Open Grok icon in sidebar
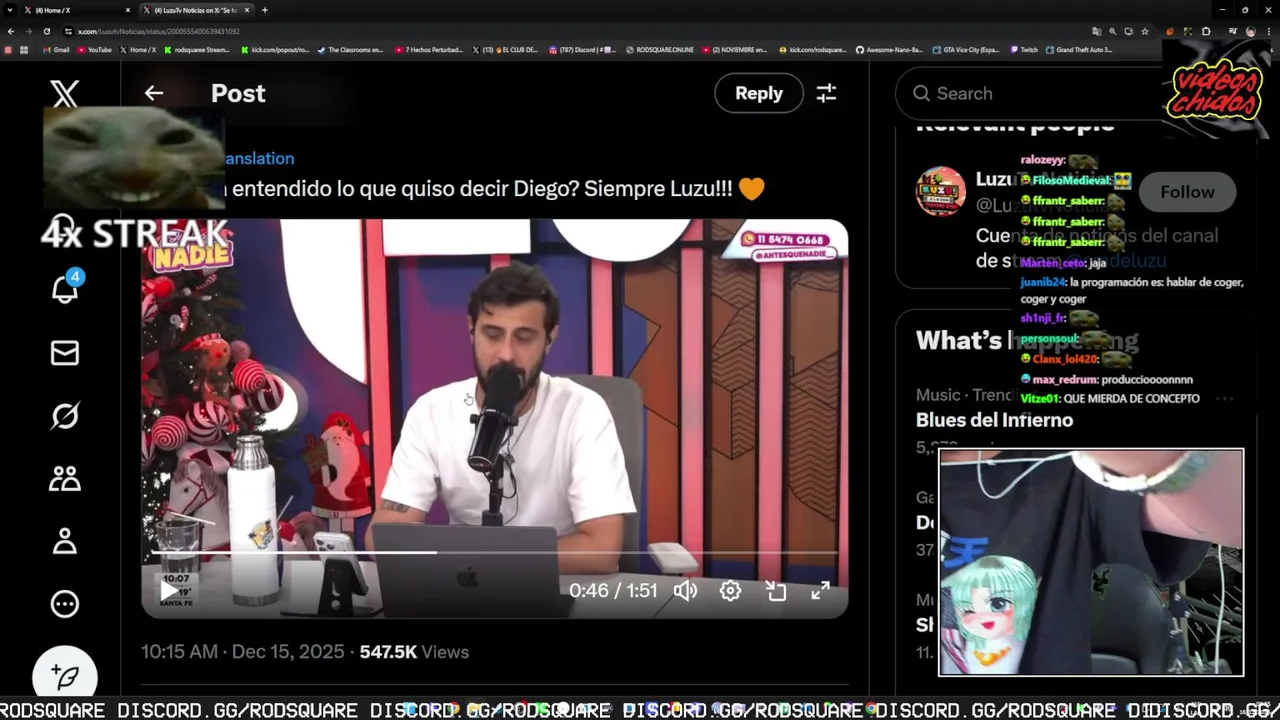 (x=65, y=416)
